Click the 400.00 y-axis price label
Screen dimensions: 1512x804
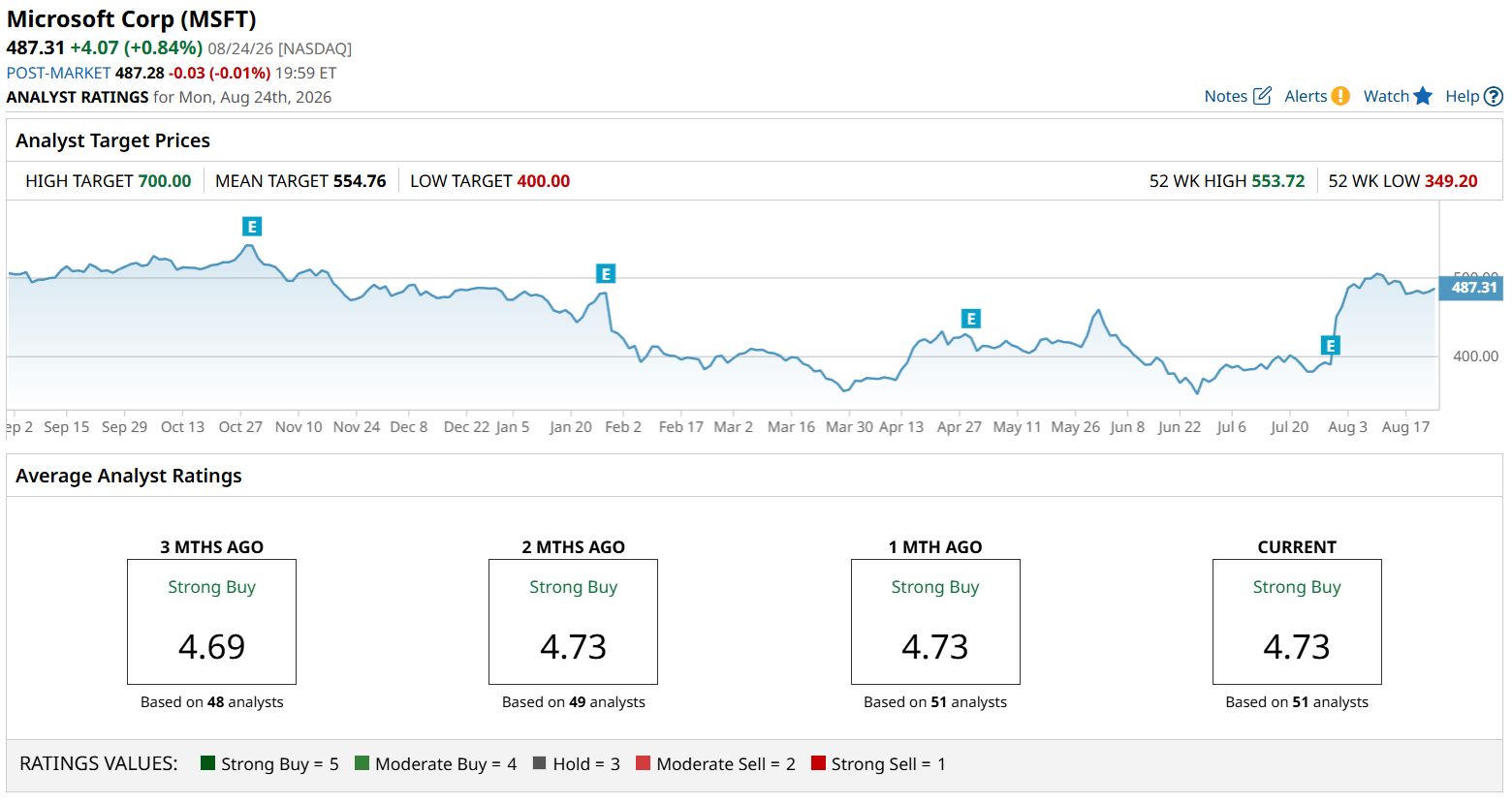(x=1476, y=356)
